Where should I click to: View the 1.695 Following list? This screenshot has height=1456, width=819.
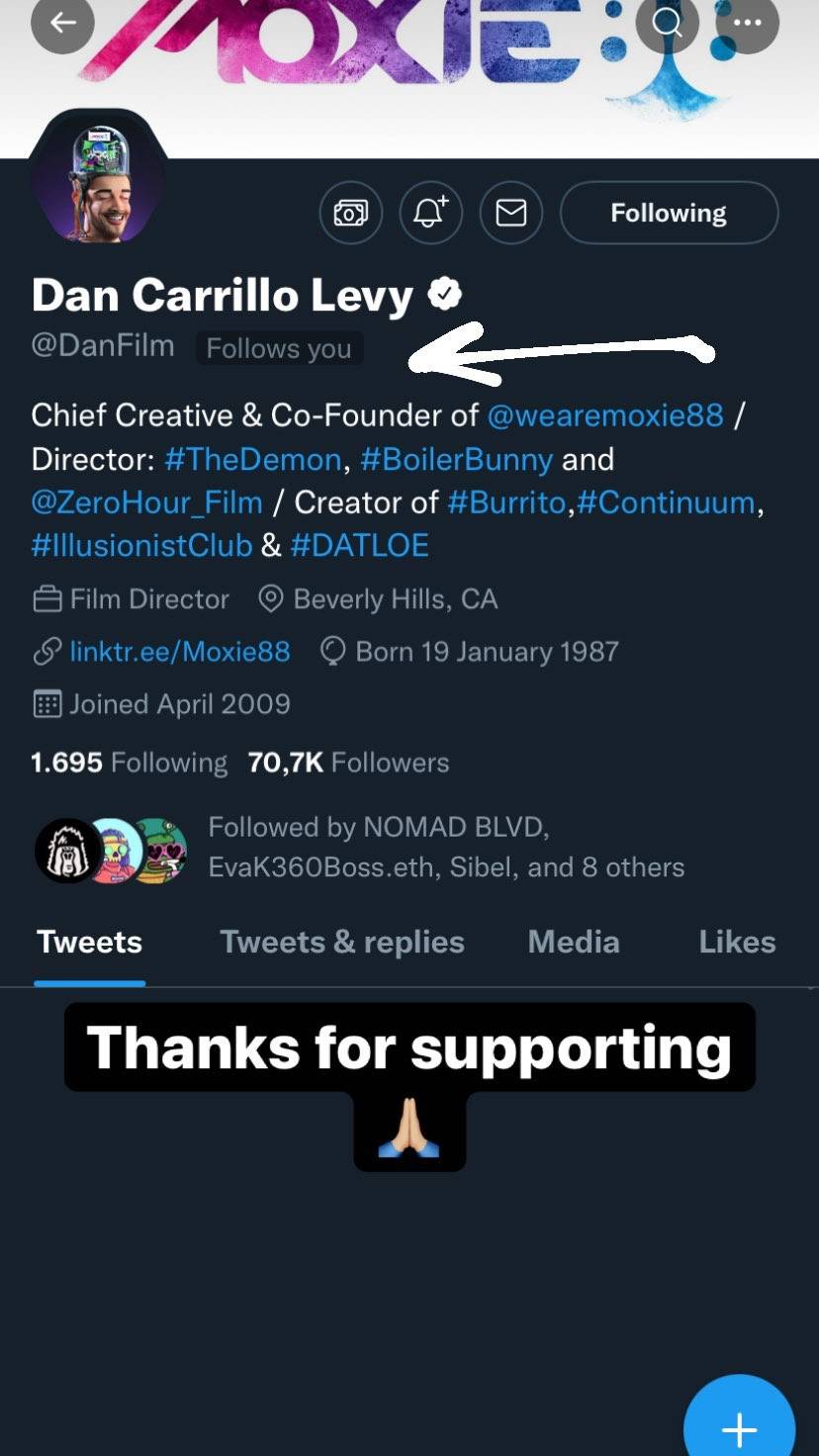coord(129,763)
